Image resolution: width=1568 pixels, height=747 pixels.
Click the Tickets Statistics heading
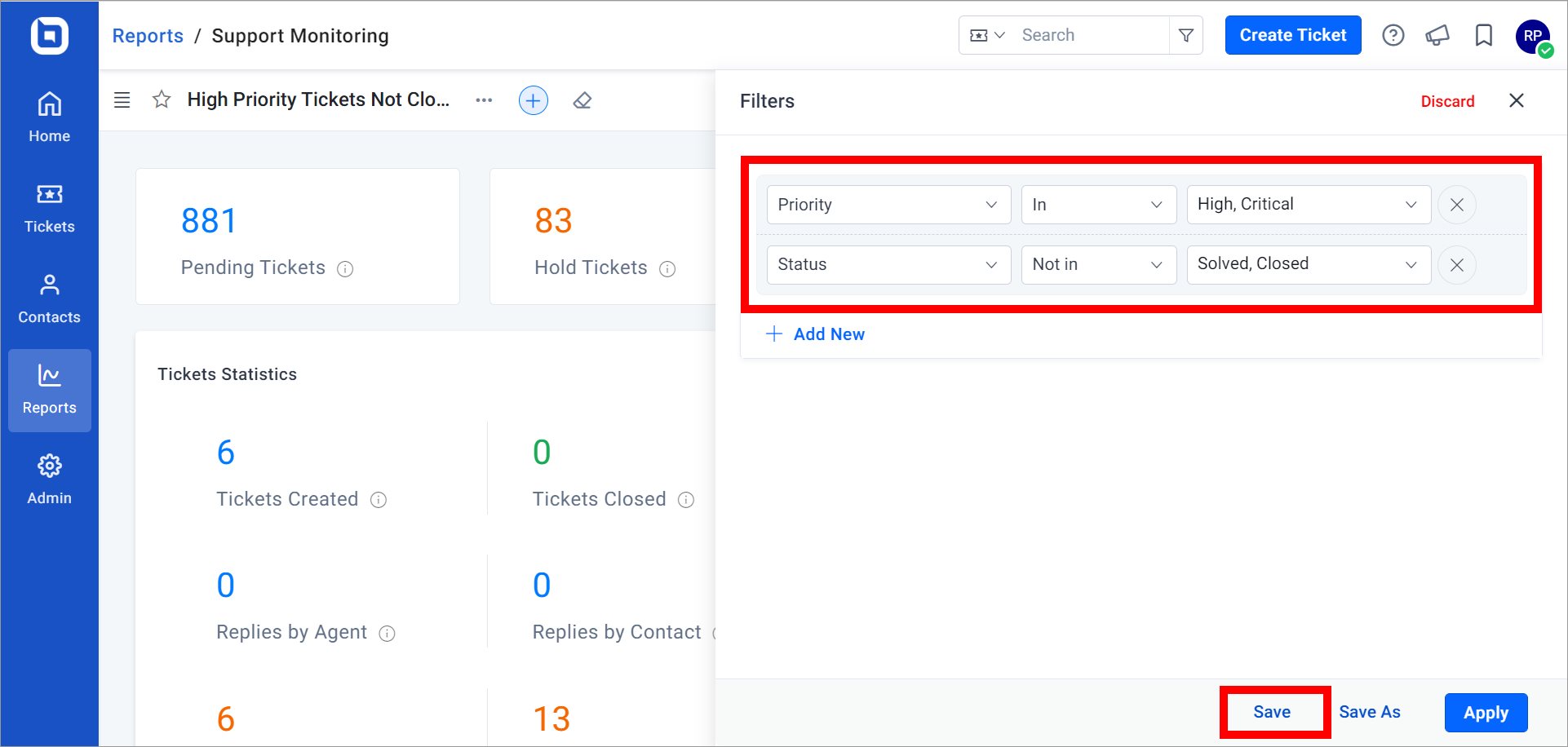click(x=227, y=374)
